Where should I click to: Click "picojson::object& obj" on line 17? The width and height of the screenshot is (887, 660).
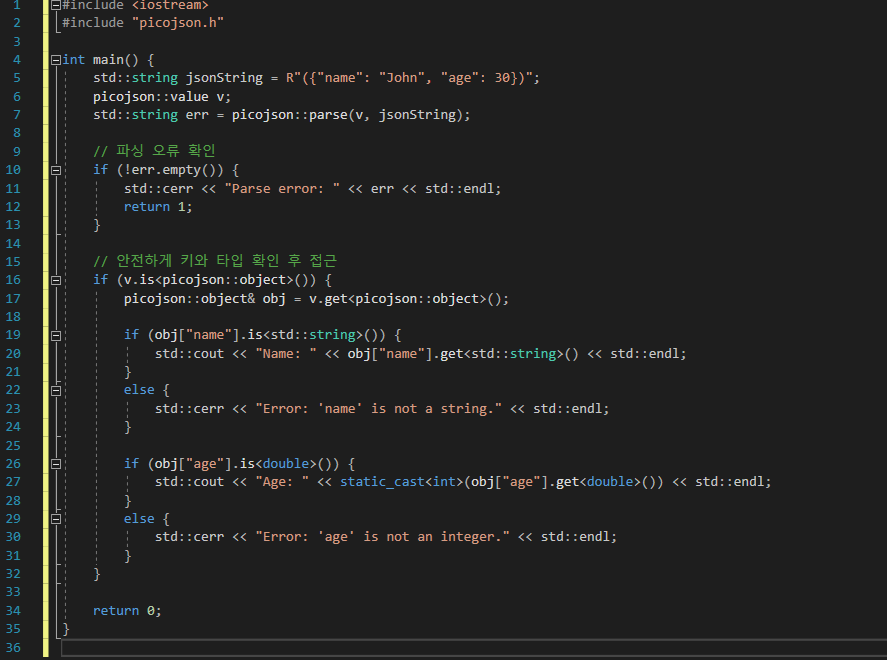coord(205,299)
